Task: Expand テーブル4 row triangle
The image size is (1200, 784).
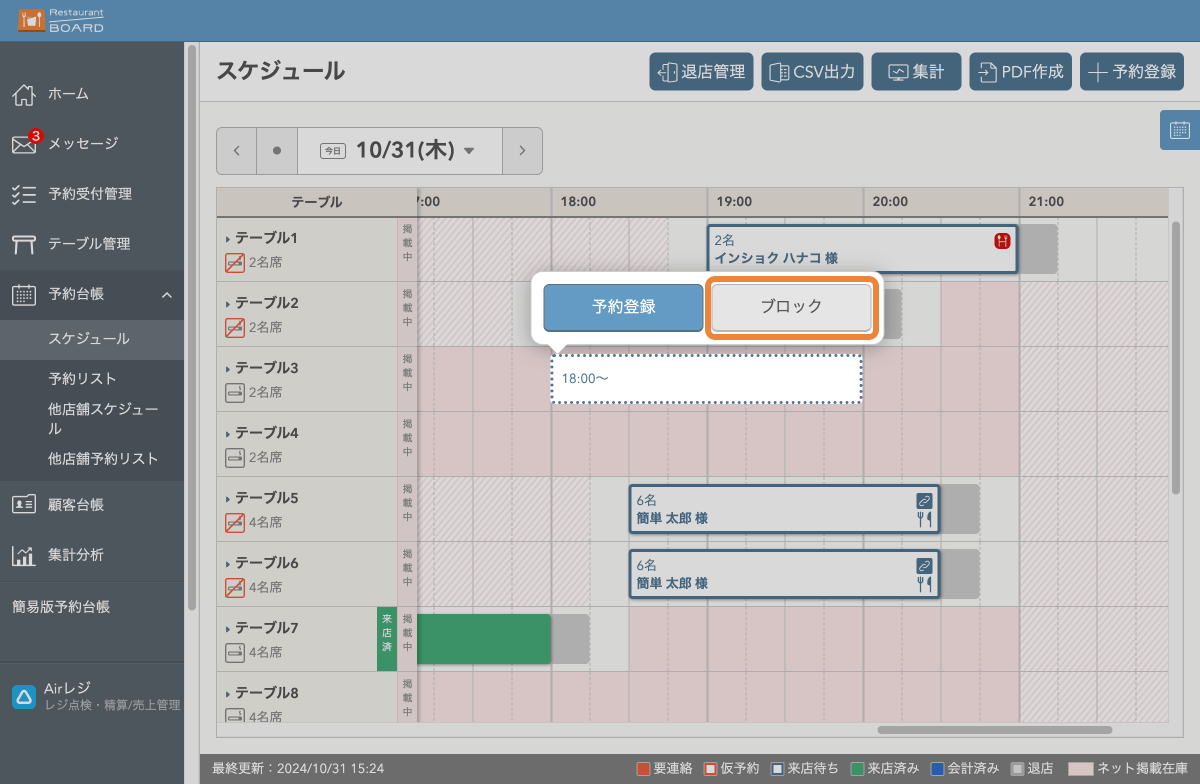Action: tap(228, 434)
